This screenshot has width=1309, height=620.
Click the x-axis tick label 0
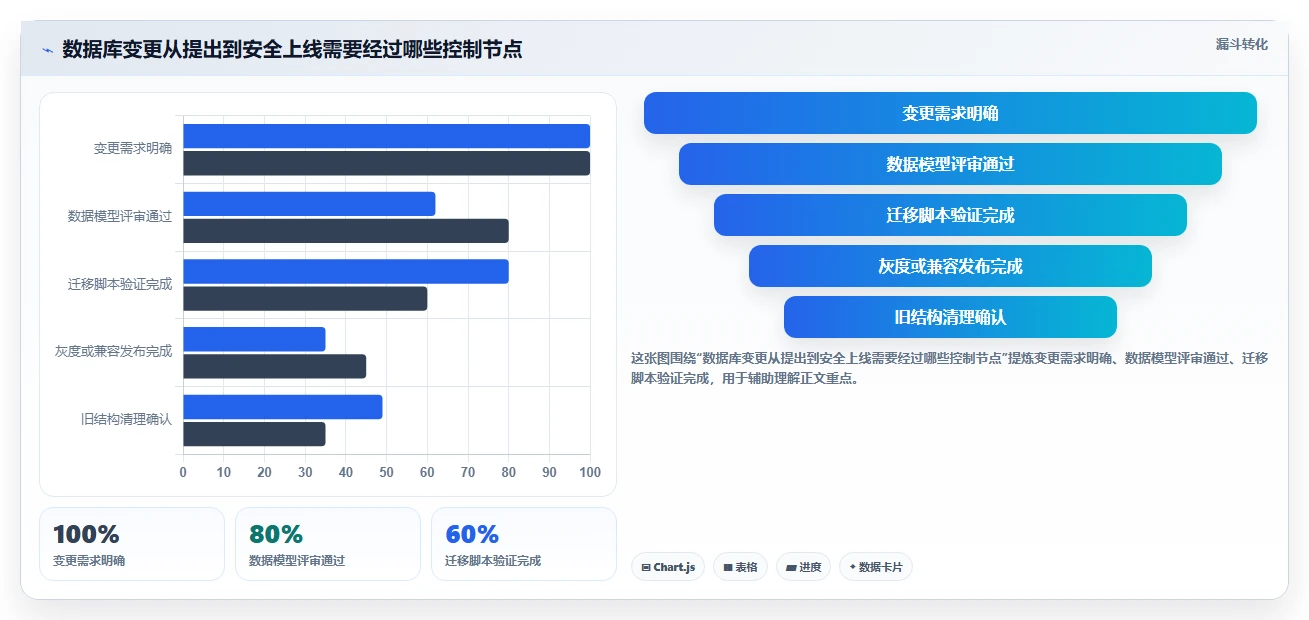click(183, 472)
